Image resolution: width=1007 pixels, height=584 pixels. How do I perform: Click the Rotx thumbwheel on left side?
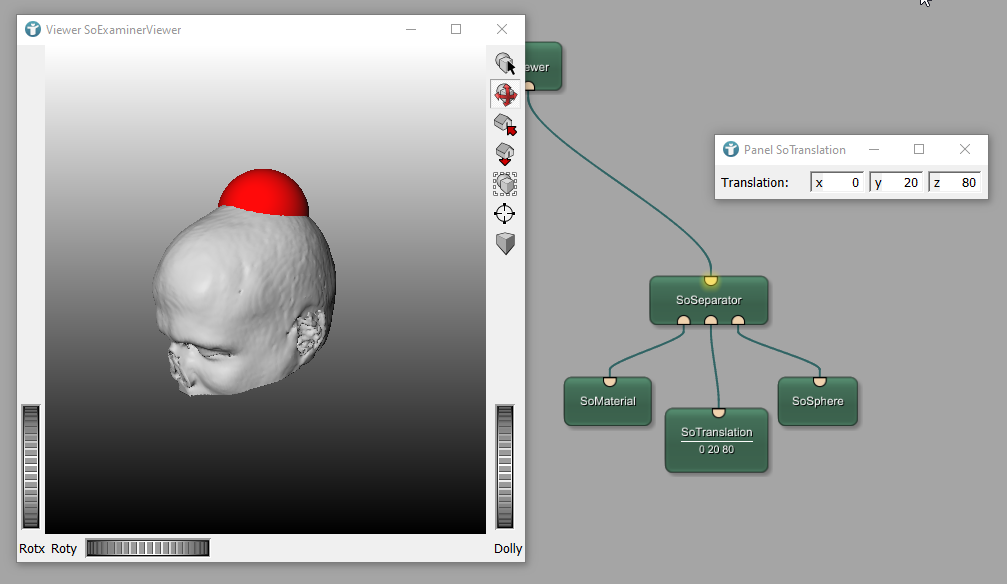click(x=31, y=466)
